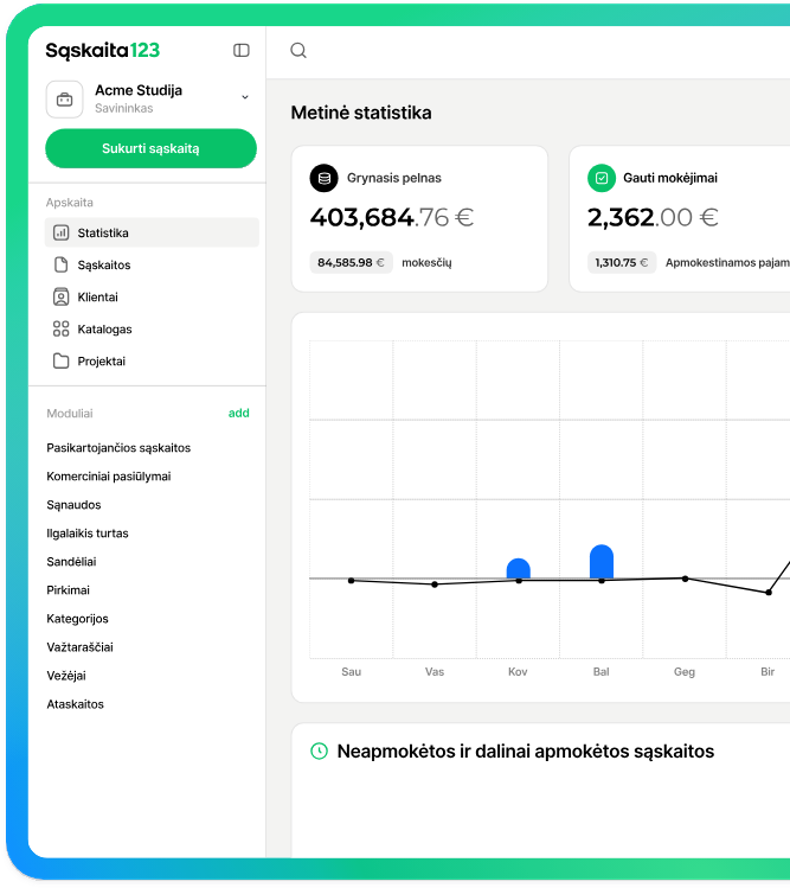Expand the Acme Studija account dropdown
This screenshot has height=888, width=790.
(x=245, y=97)
